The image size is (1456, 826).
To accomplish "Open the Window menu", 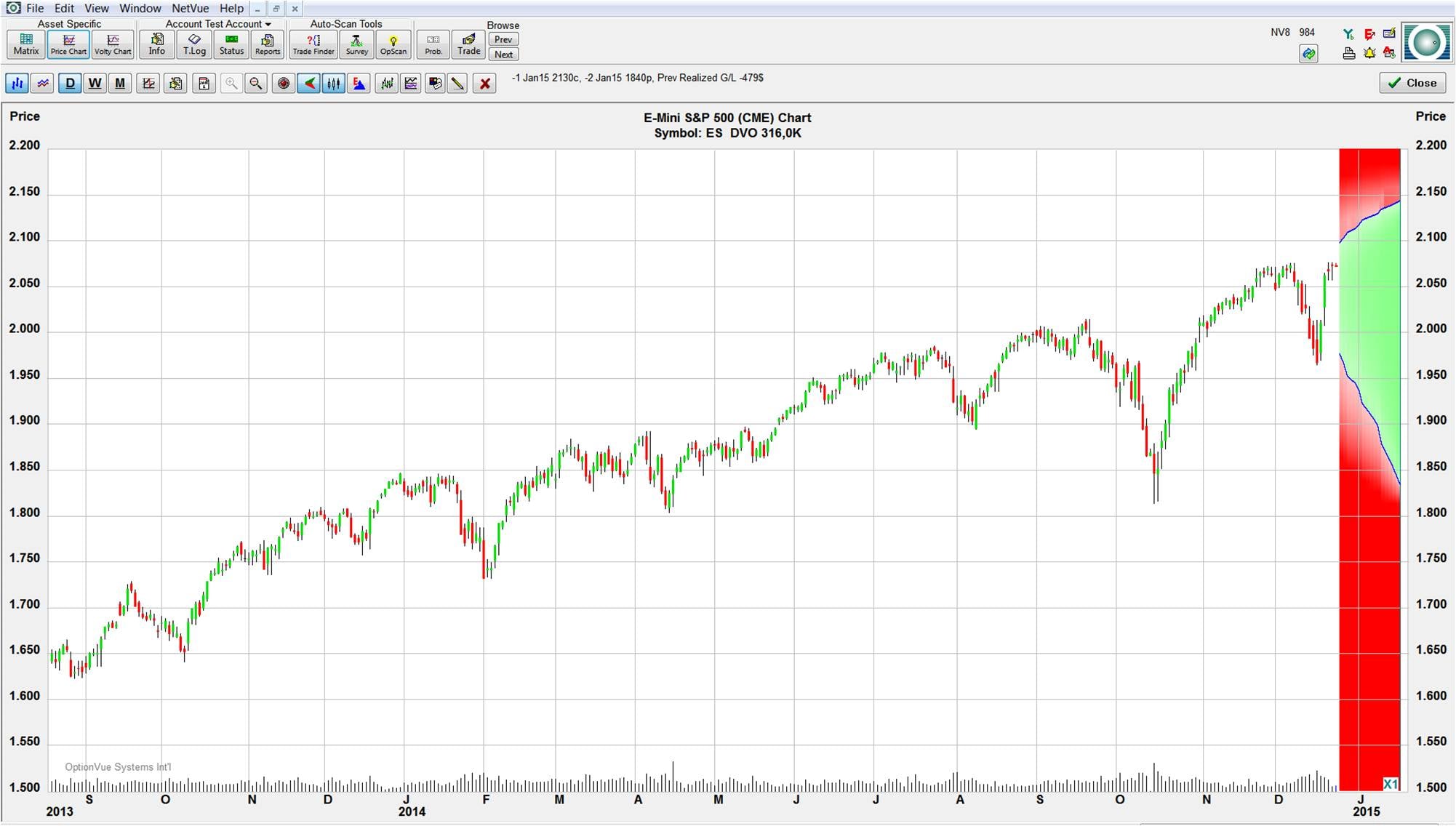I will coord(140,8).
